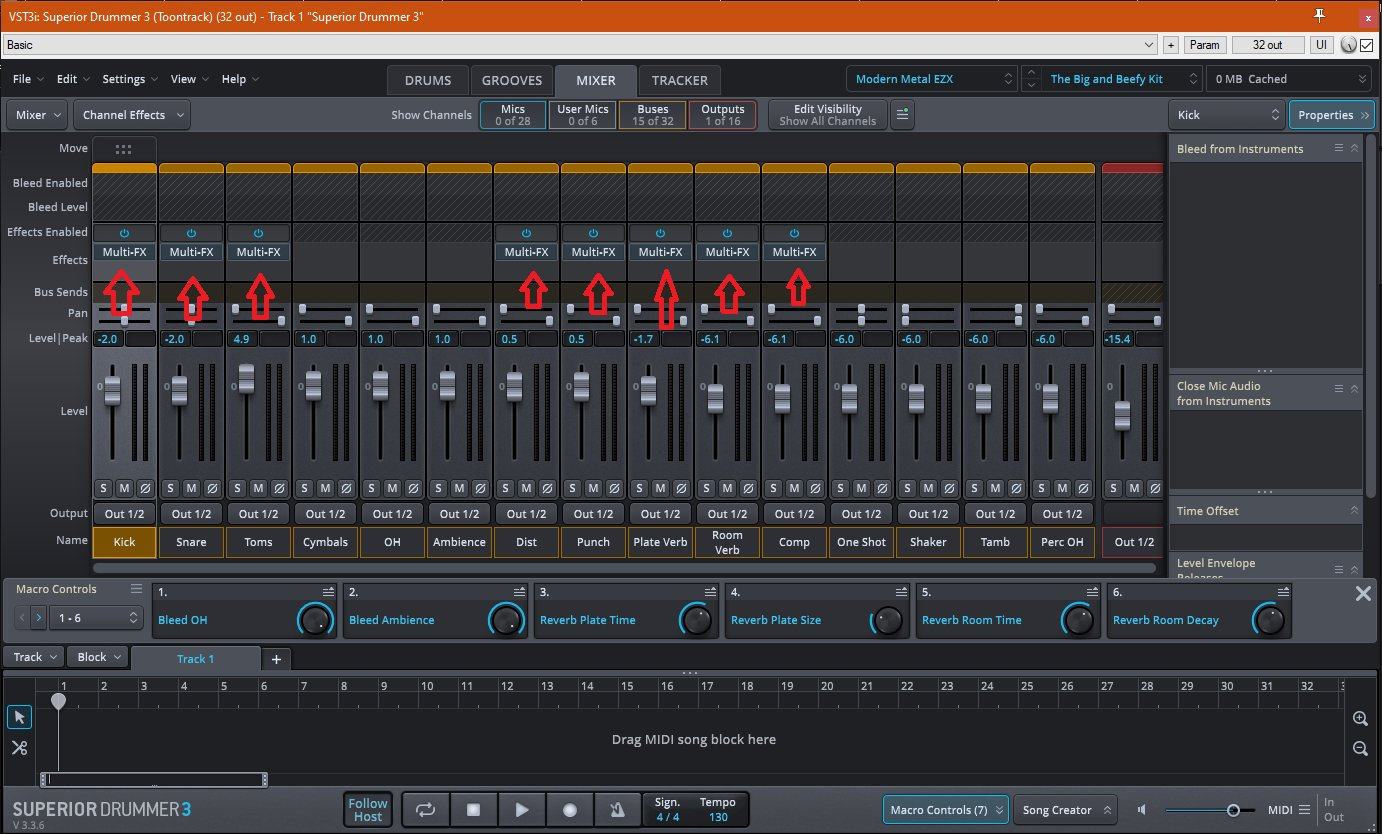1382x834 pixels.
Task: Close the Macro Controls panel
Action: click(x=1362, y=593)
